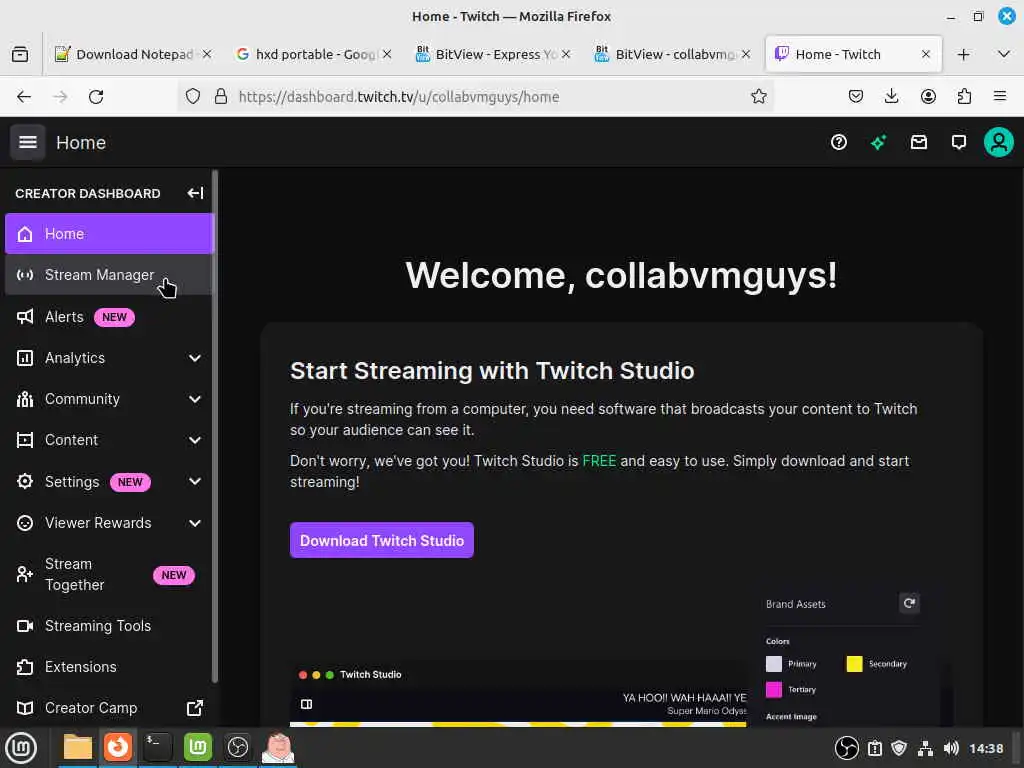Select the Home item in sidebar

pos(109,234)
